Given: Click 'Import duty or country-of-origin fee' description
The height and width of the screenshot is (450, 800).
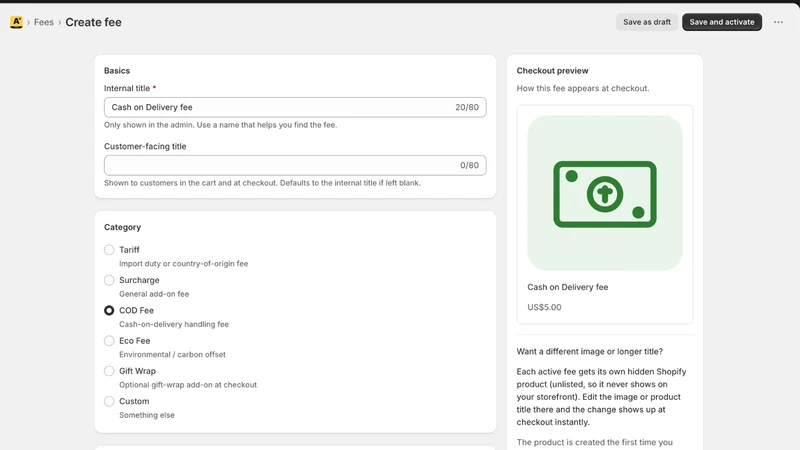Looking at the screenshot, I should [184, 264].
